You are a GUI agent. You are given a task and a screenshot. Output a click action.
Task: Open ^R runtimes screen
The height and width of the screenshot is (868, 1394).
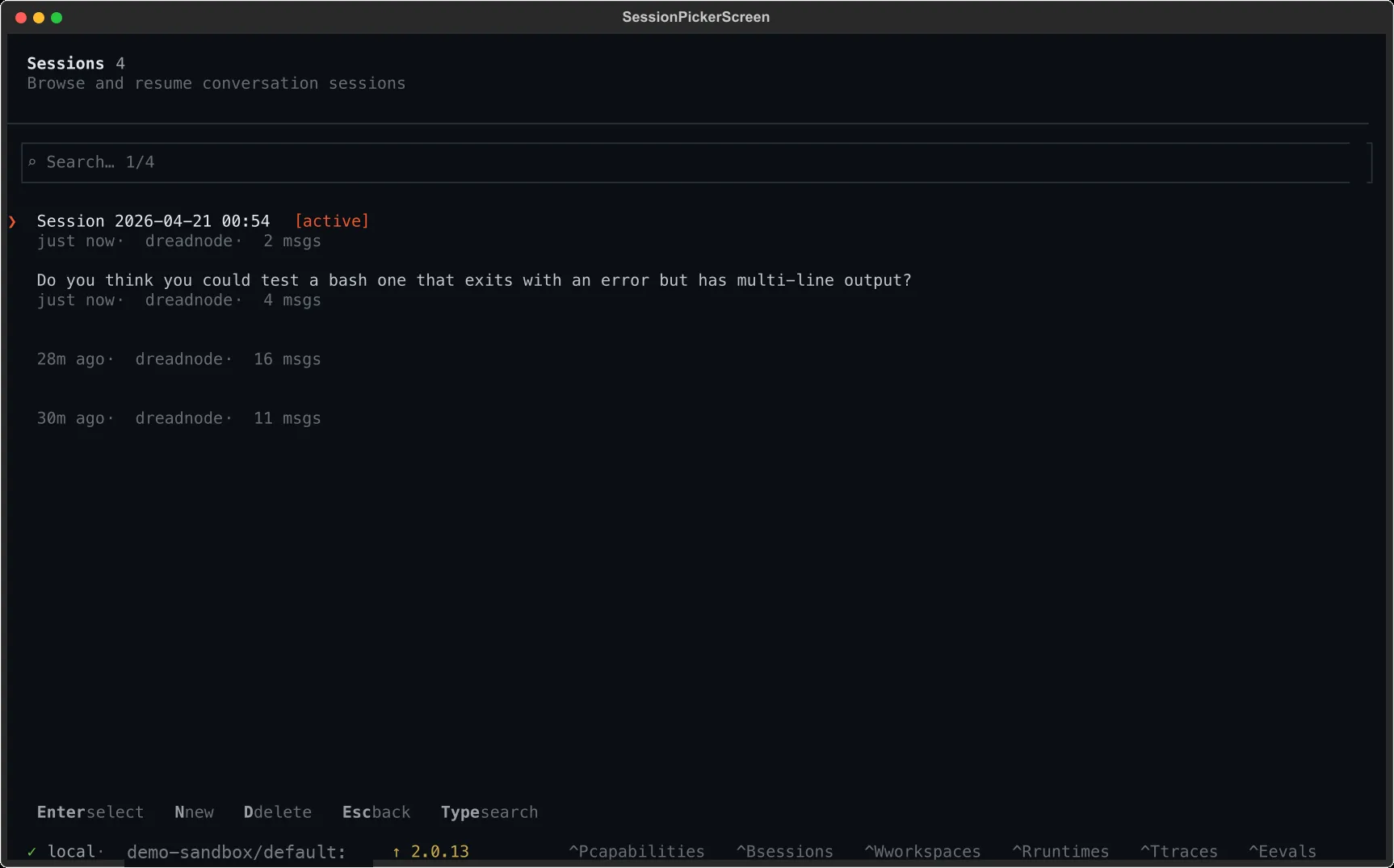pos(1060,852)
